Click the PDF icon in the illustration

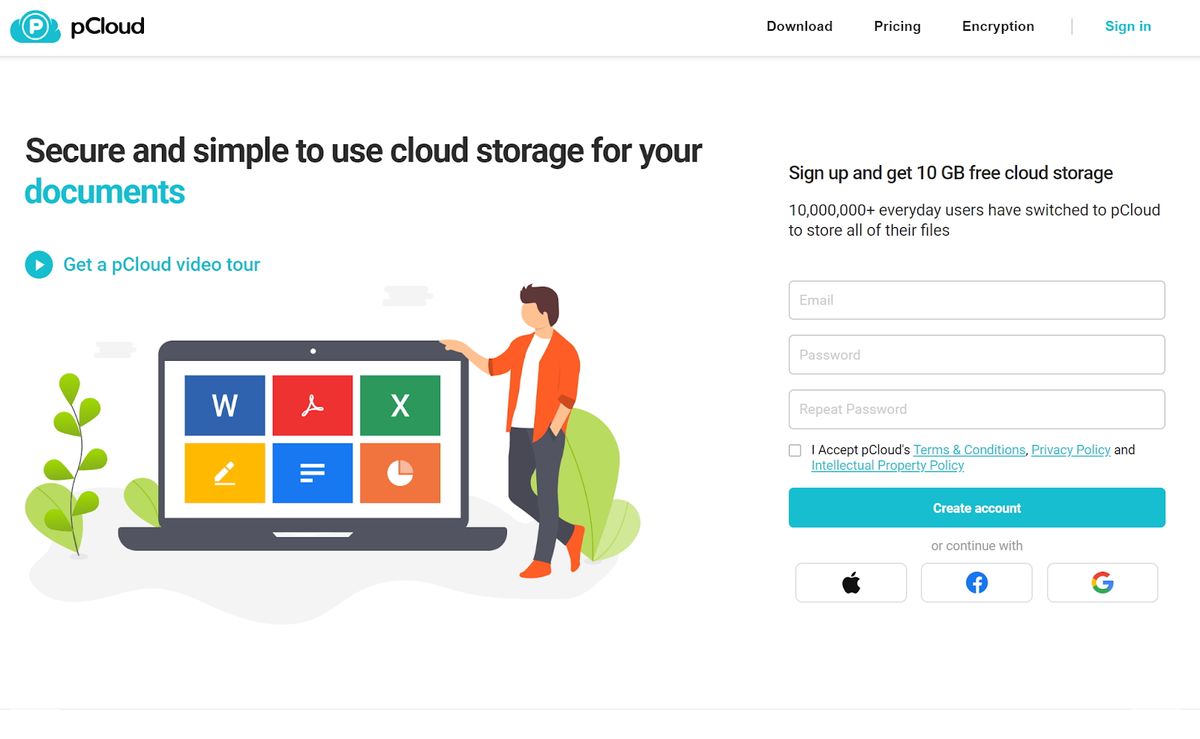pos(312,406)
